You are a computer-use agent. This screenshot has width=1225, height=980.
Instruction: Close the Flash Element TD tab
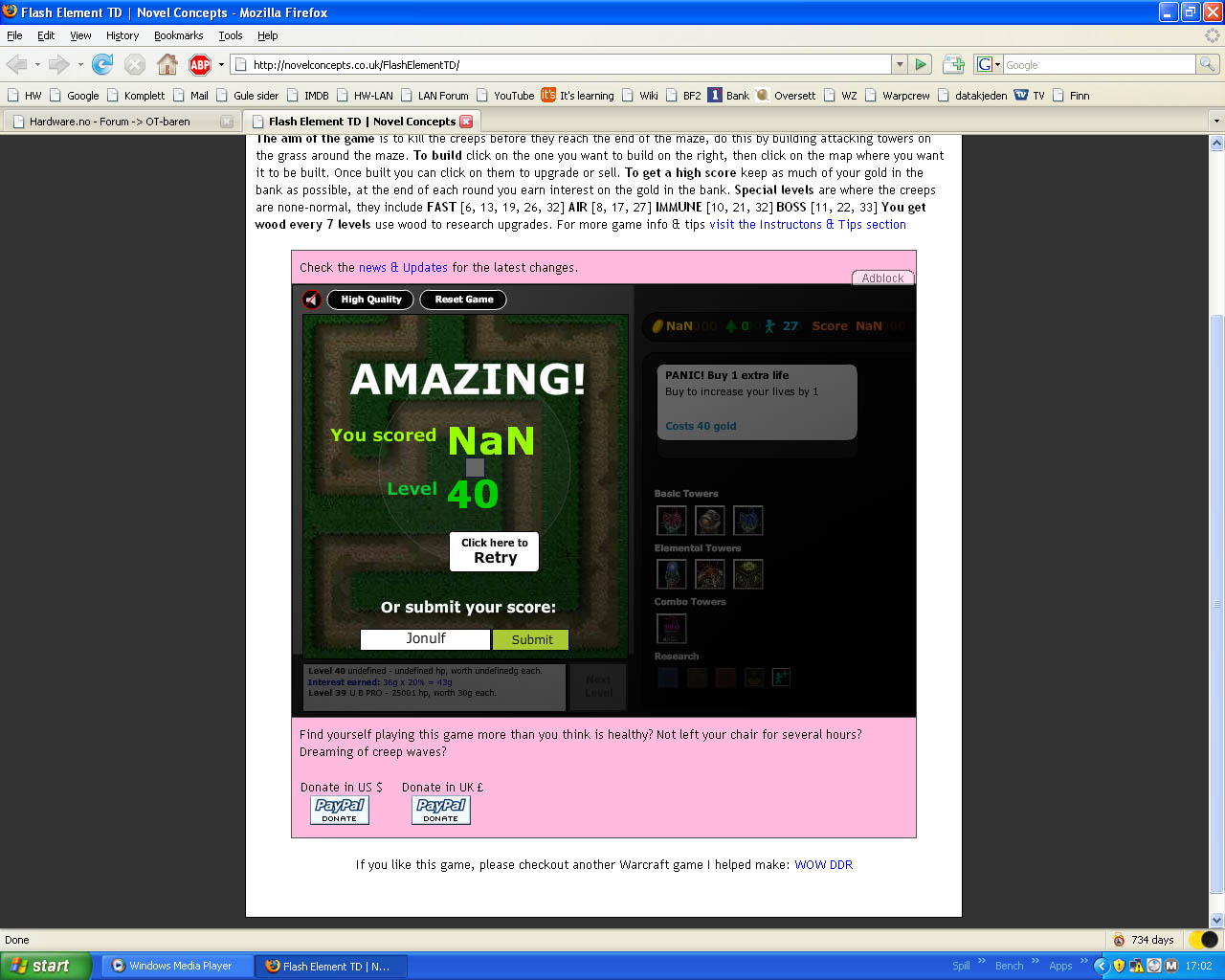(466, 122)
